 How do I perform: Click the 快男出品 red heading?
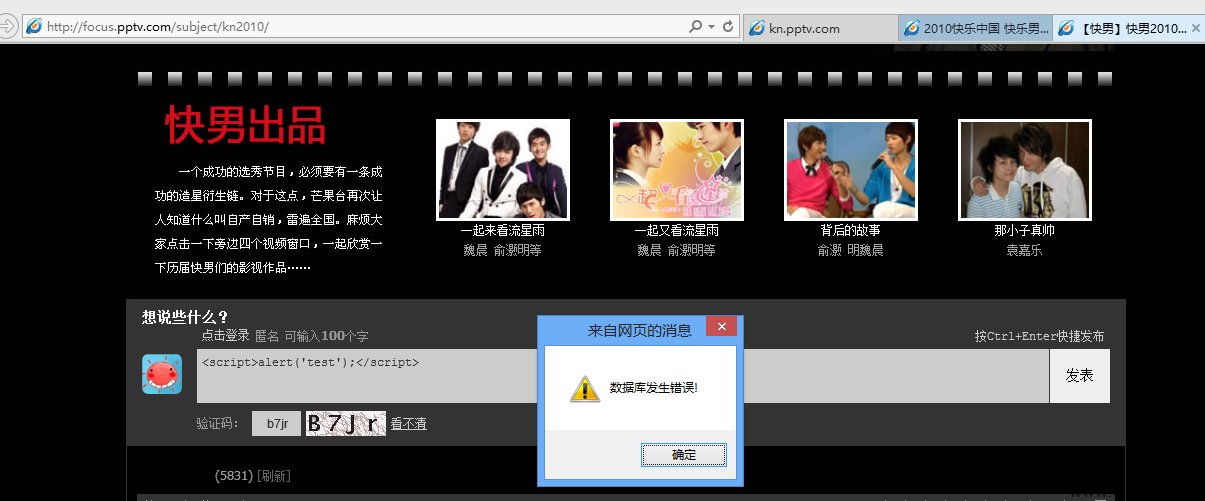coord(246,125)
